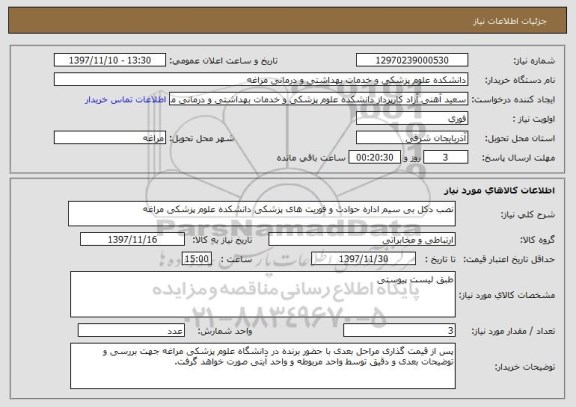Click the شماره نیاز label

tap(534, 61)
